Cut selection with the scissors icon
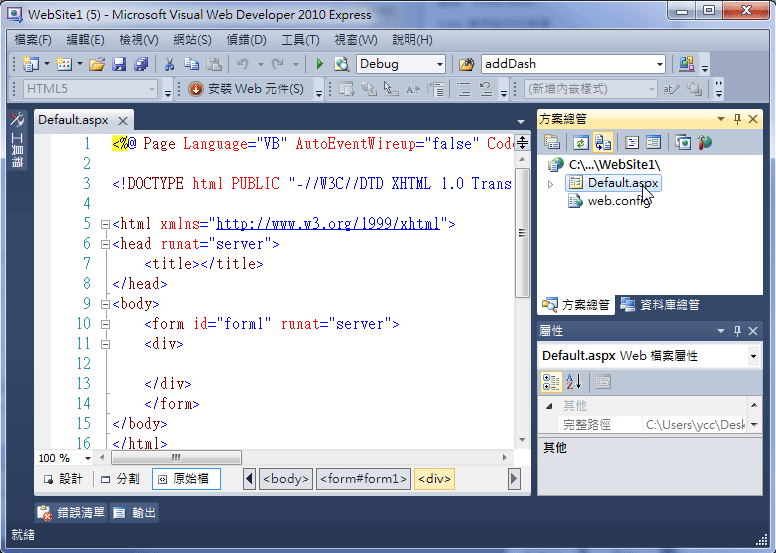Image resolution: width=776 pixels, height=553 pixels. tap(169, 64)
